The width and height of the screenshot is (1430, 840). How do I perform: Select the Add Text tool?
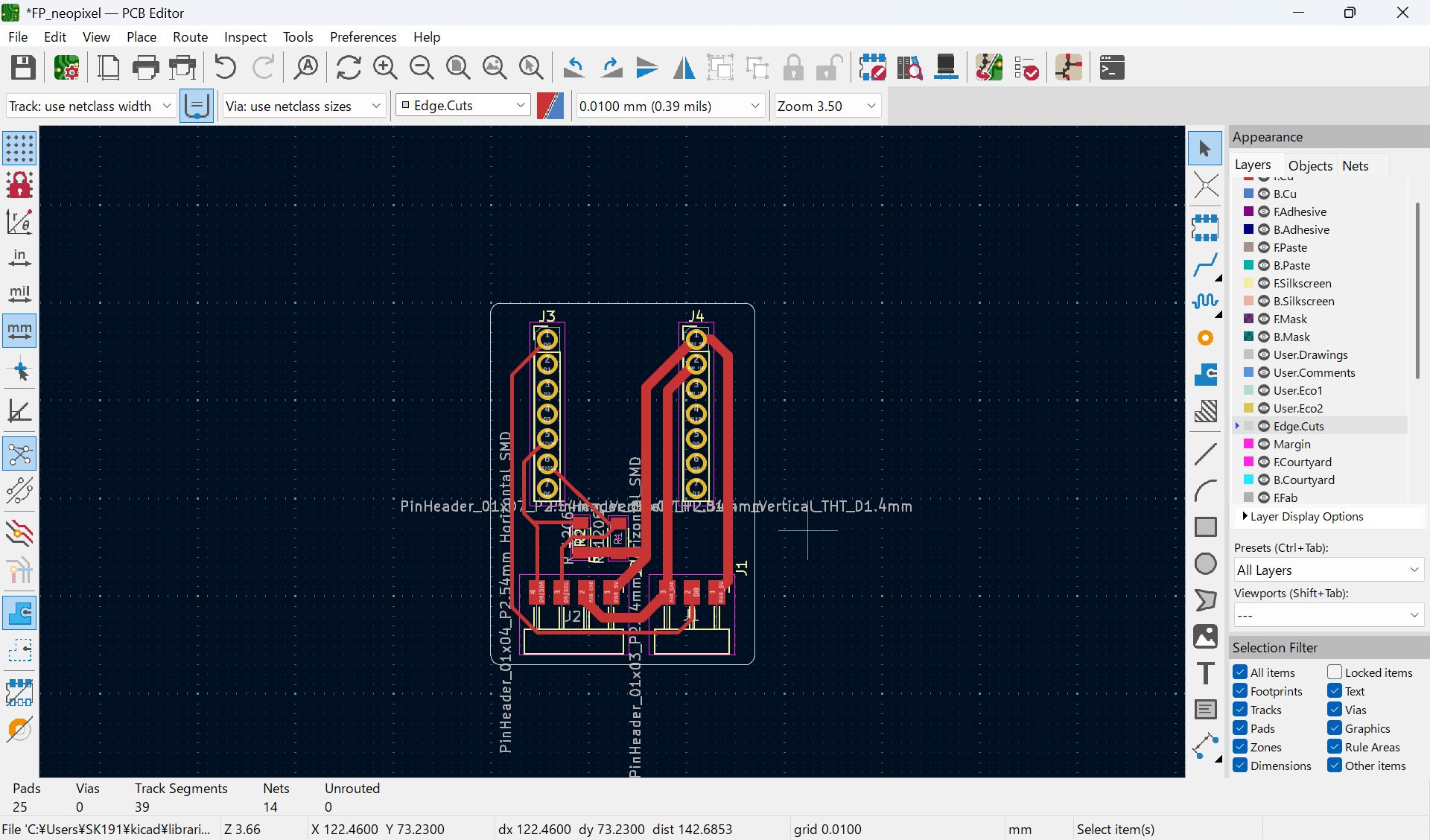(1205, 673)
